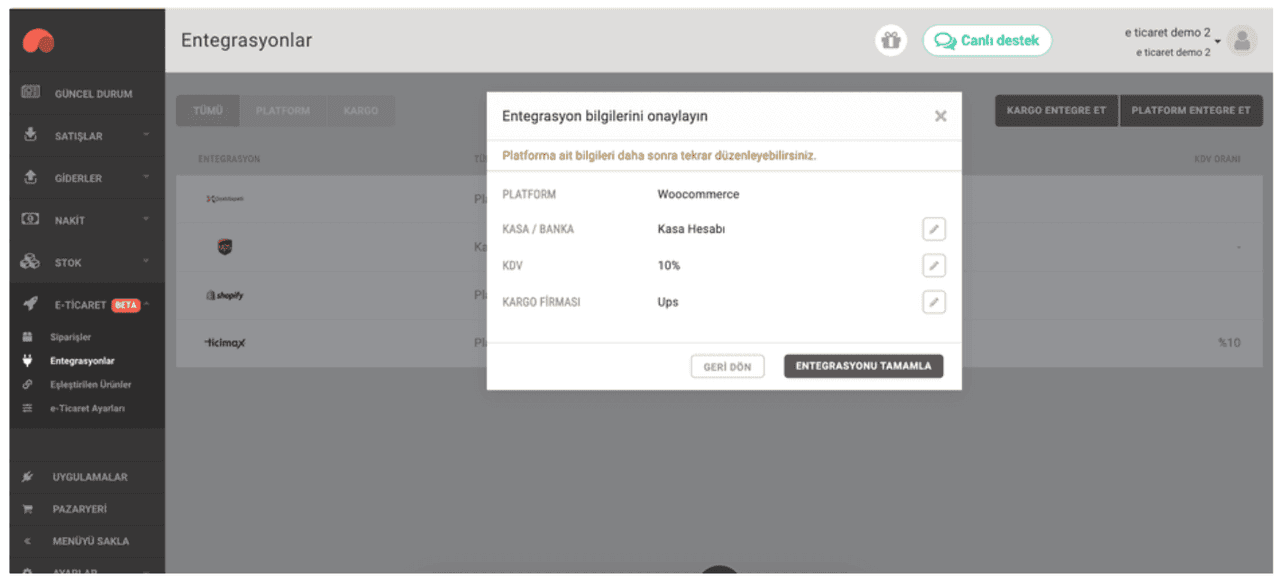Switch to the Platform tab
This screenshot has width=1280, height=581.
[x=283, y=110]
